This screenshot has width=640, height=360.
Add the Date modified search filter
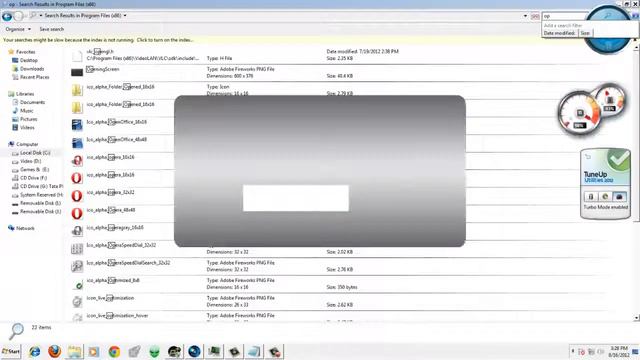pyautogui.click(x=560, y=33)
